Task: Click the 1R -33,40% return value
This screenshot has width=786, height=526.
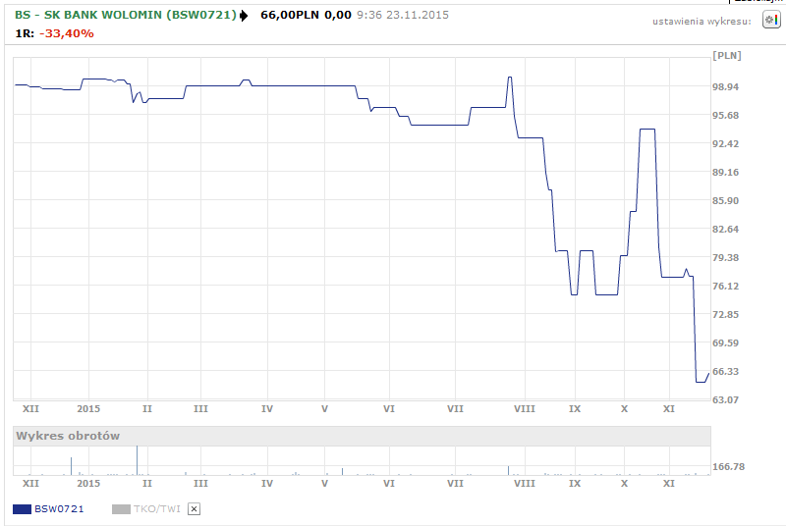Action: pyautogui.click(x=67, y=33)
